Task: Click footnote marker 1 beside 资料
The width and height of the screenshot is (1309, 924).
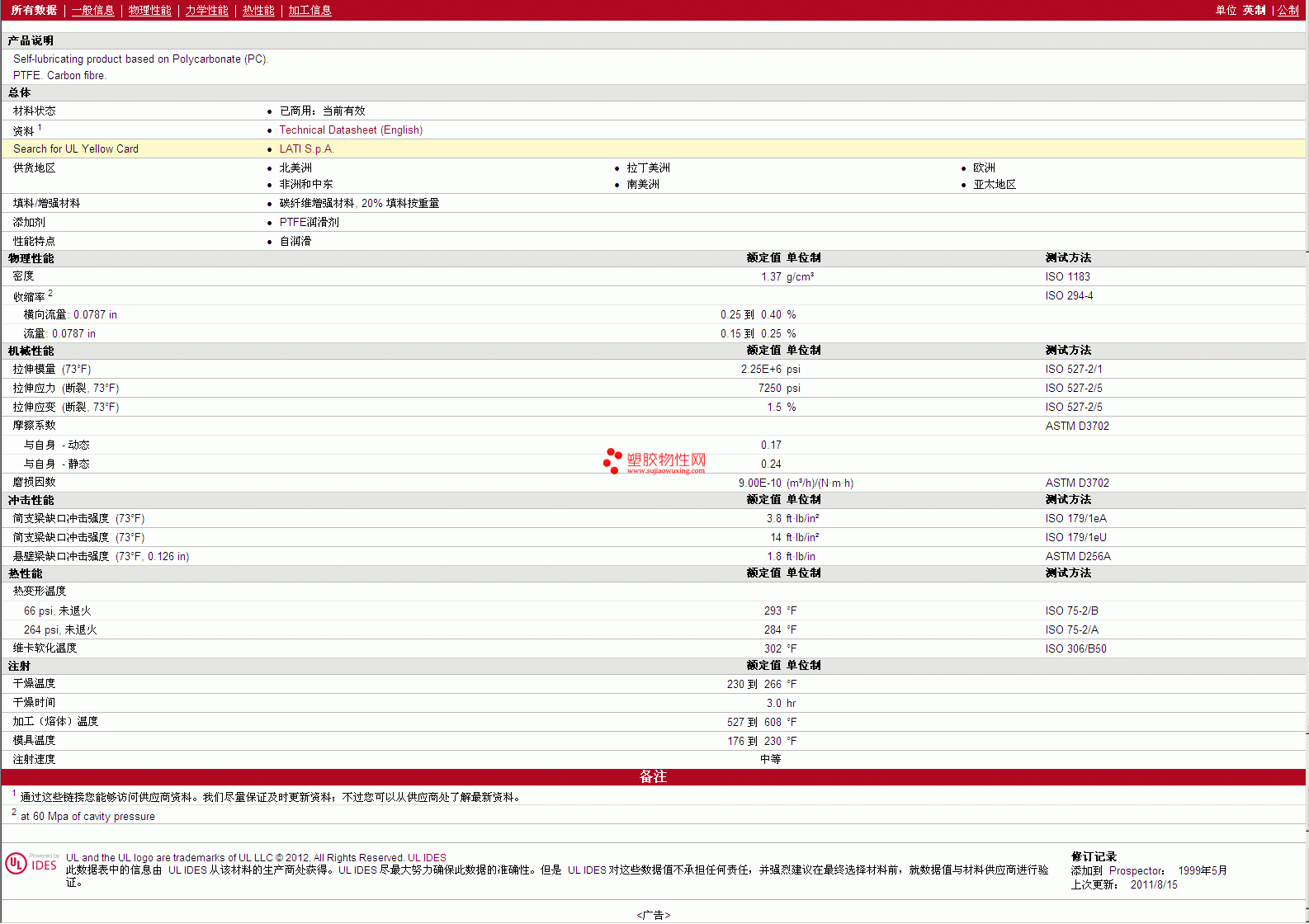Action: (x=40, y=127)
